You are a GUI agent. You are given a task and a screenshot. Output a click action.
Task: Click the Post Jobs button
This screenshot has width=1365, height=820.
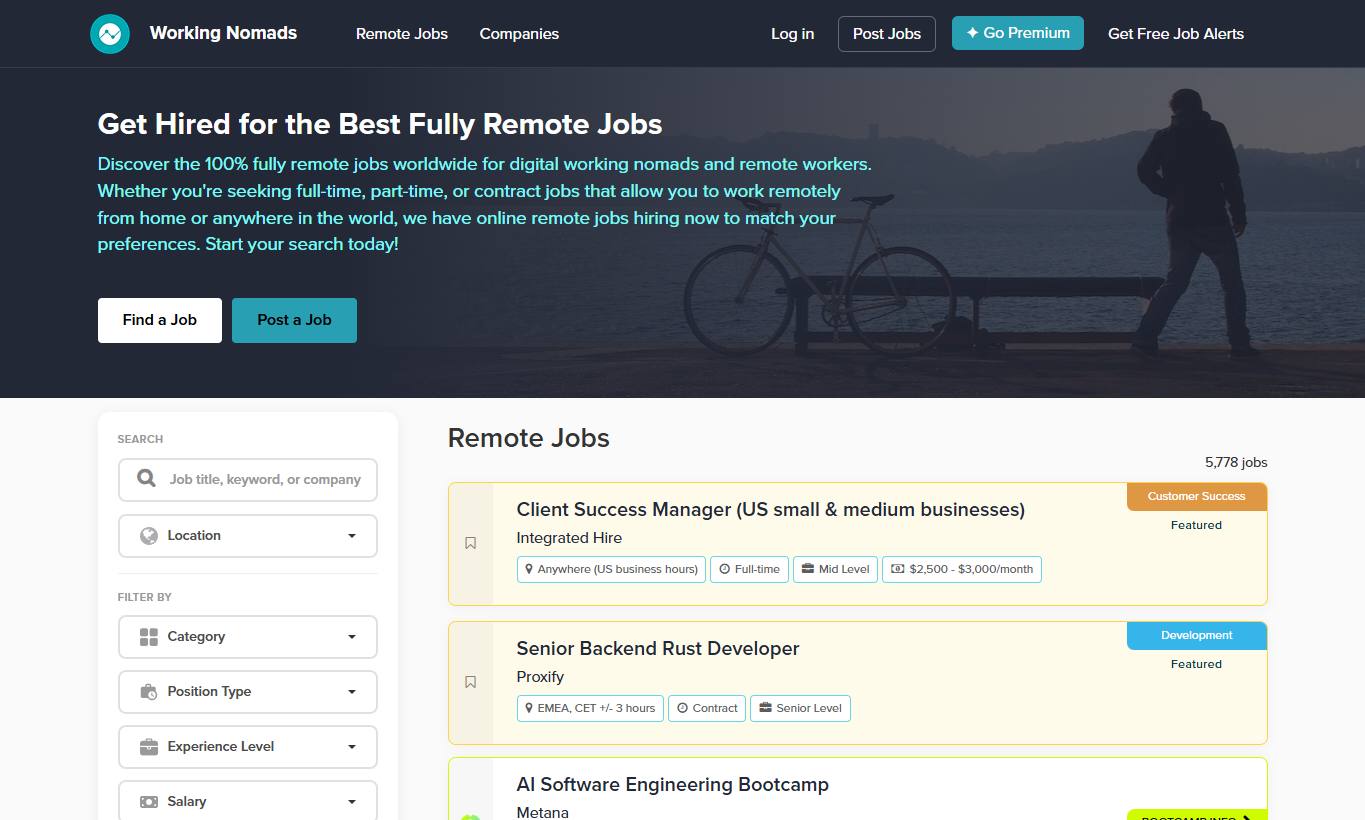point(887,34)
